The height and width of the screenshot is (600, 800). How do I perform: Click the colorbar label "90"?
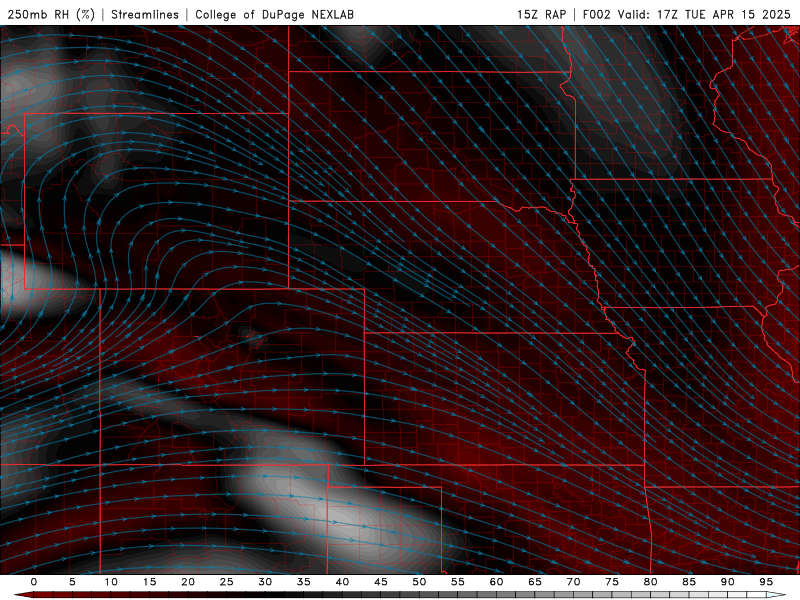click(x=728, y=582)
